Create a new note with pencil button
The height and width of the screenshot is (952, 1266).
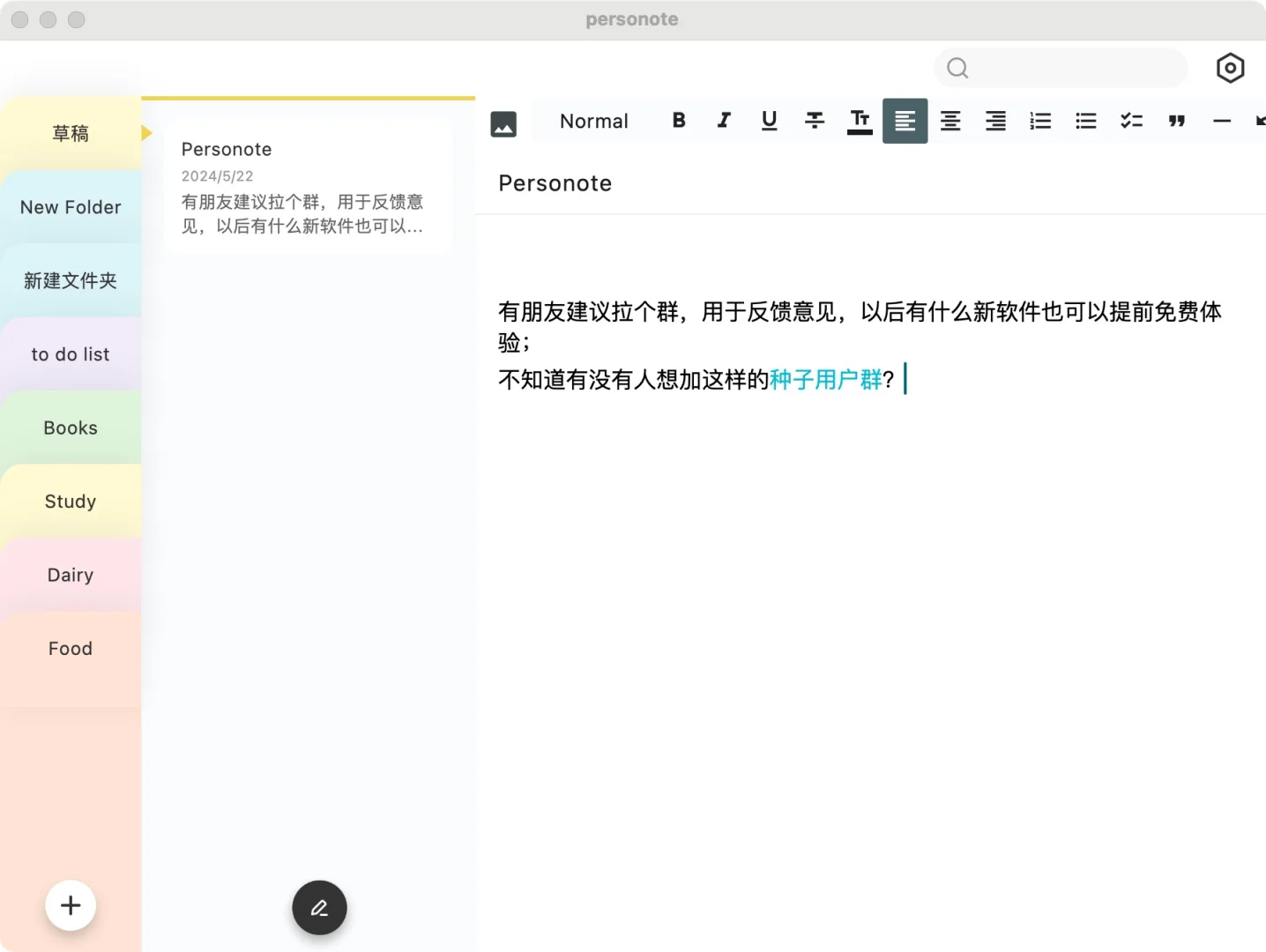(x=319, y=907)
